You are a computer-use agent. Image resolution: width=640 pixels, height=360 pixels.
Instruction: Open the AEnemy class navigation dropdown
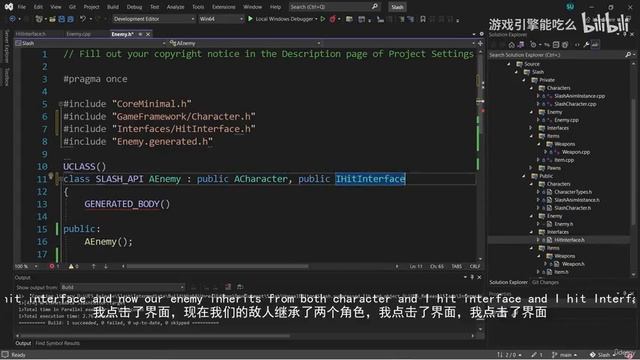[x=244, y=43]
